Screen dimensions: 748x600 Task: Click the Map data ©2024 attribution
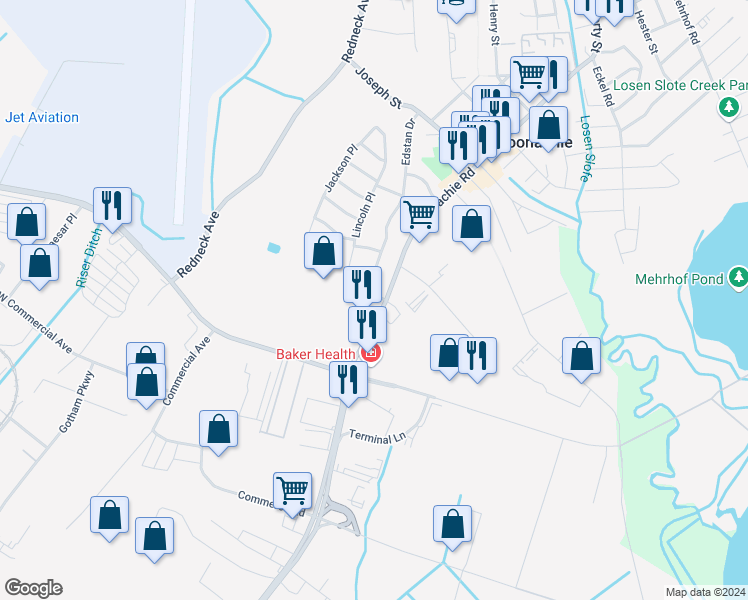pyautogui.click(x=706, y=592)
